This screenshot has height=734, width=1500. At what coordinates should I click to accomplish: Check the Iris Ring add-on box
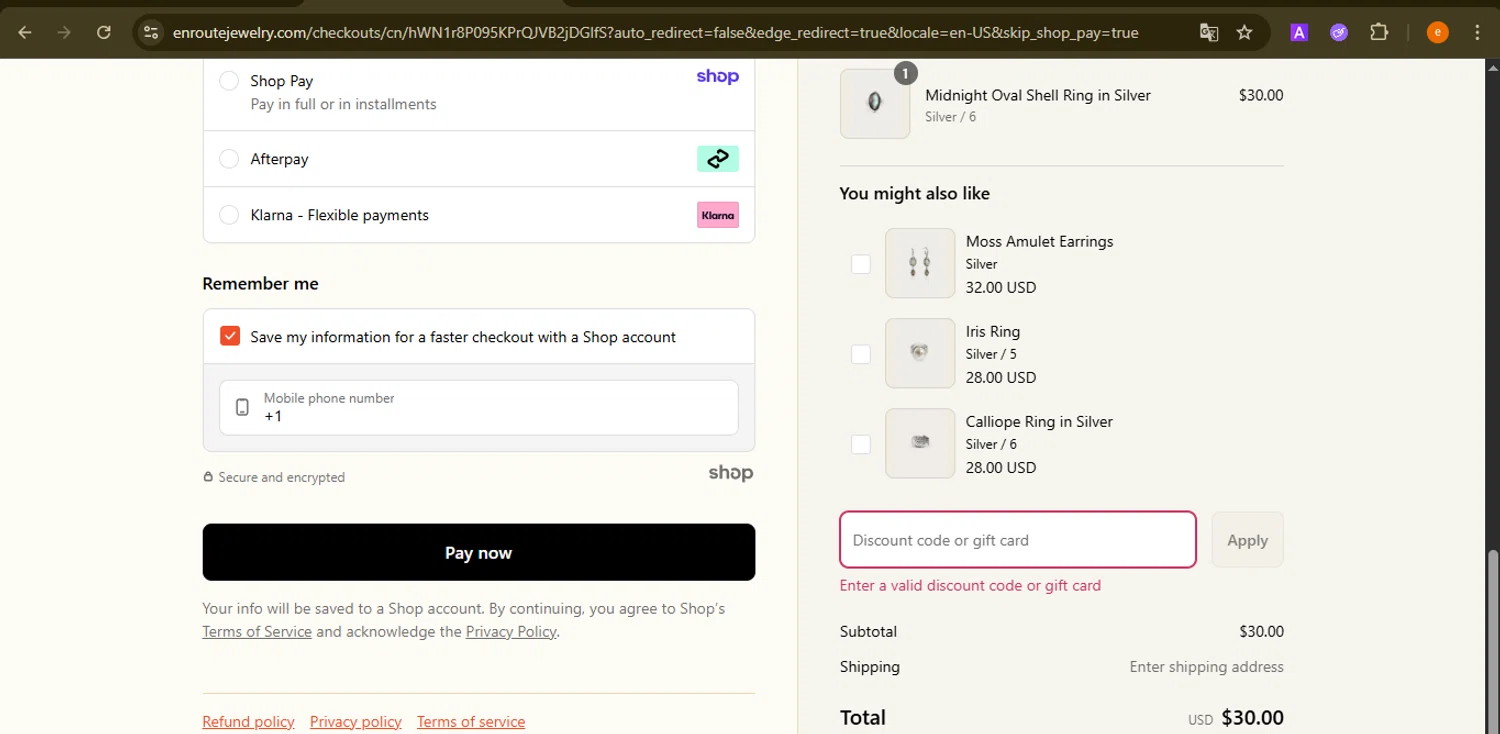coord(860,354)
